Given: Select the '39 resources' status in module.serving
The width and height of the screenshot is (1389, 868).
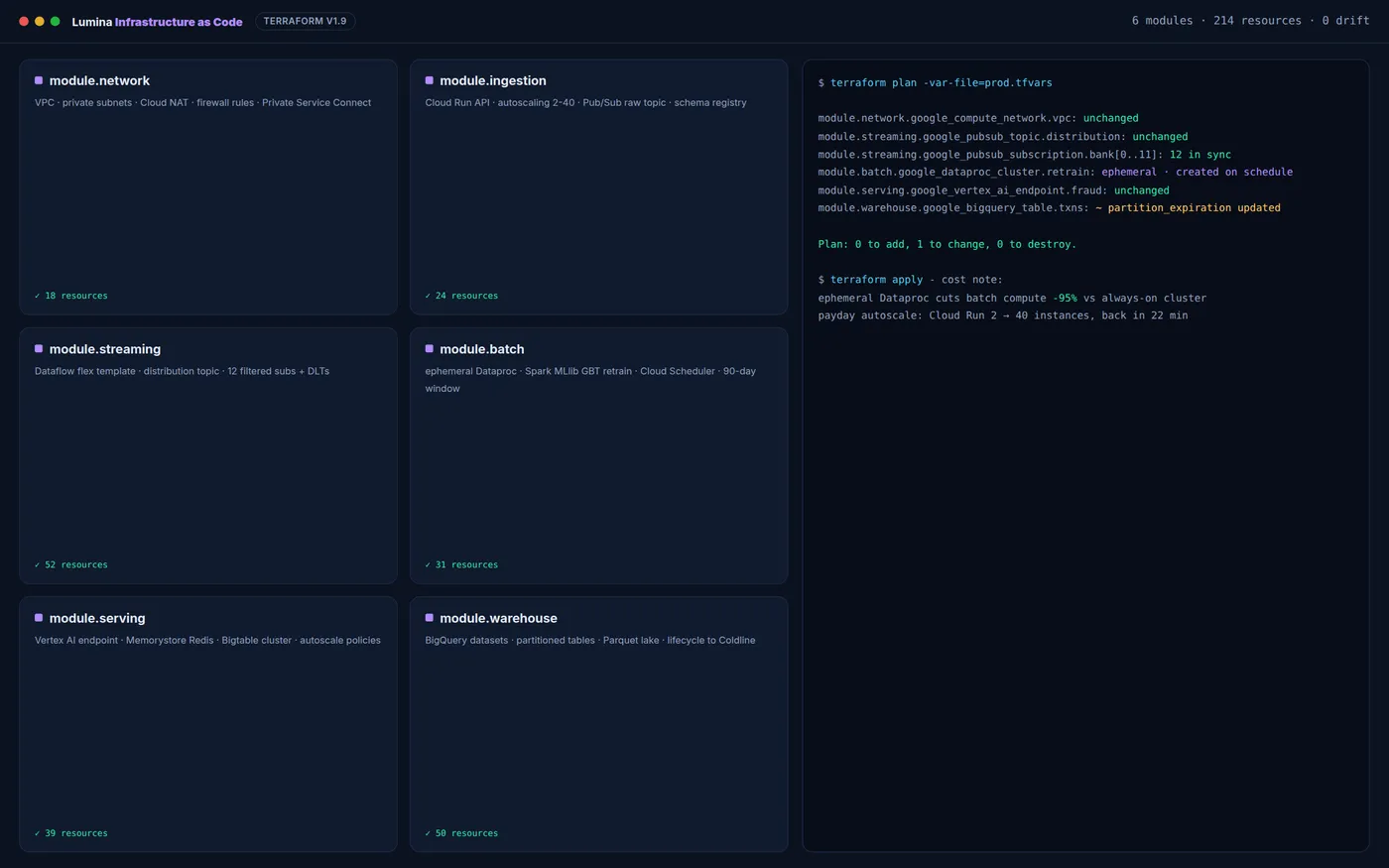Looking at the screenshot, I should (71, 833).
